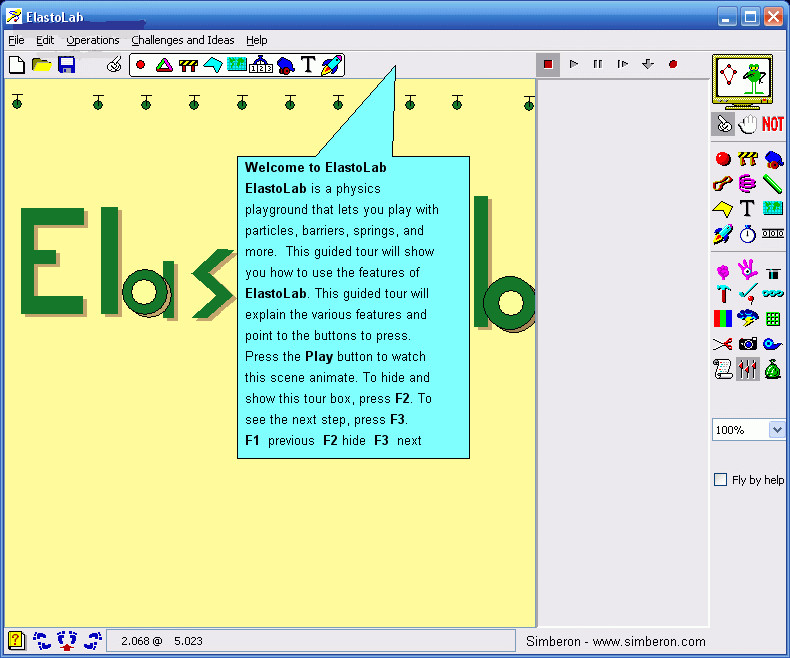Select the cyan polygon tool in top toolbar
790x658 pixels.
coord(213,65)
